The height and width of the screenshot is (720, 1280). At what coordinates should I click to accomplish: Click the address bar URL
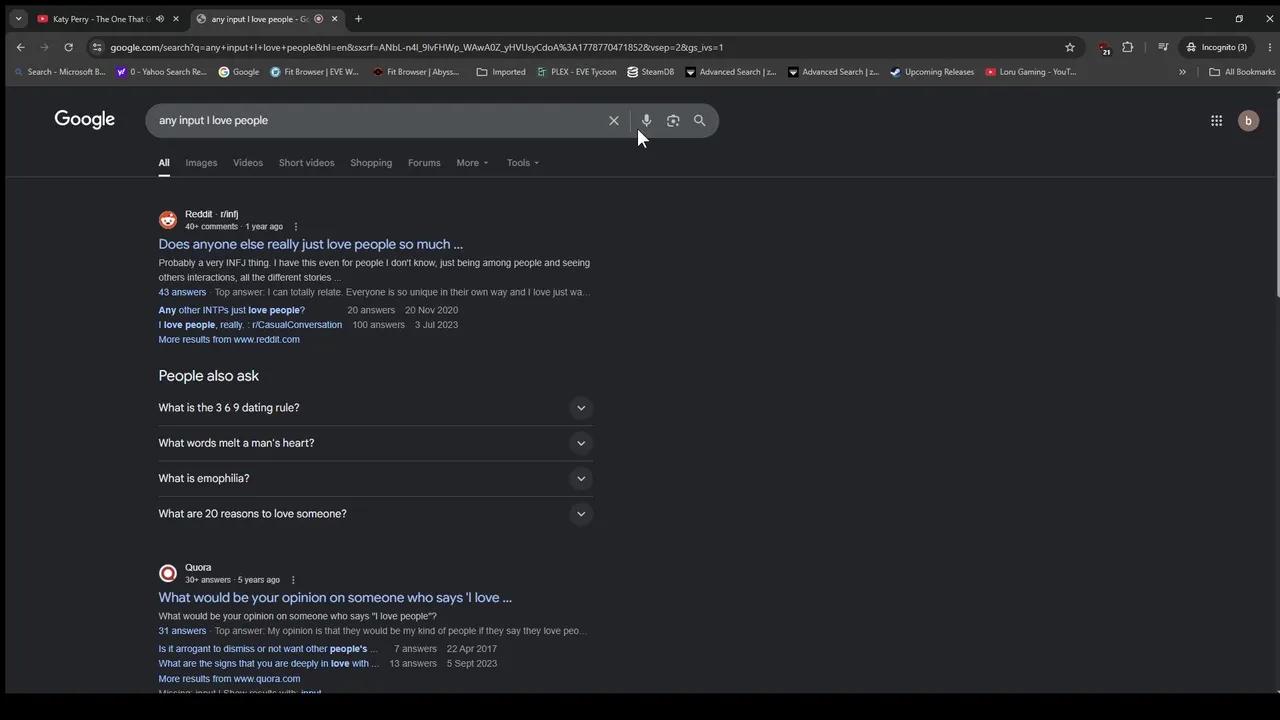[417, 47]
